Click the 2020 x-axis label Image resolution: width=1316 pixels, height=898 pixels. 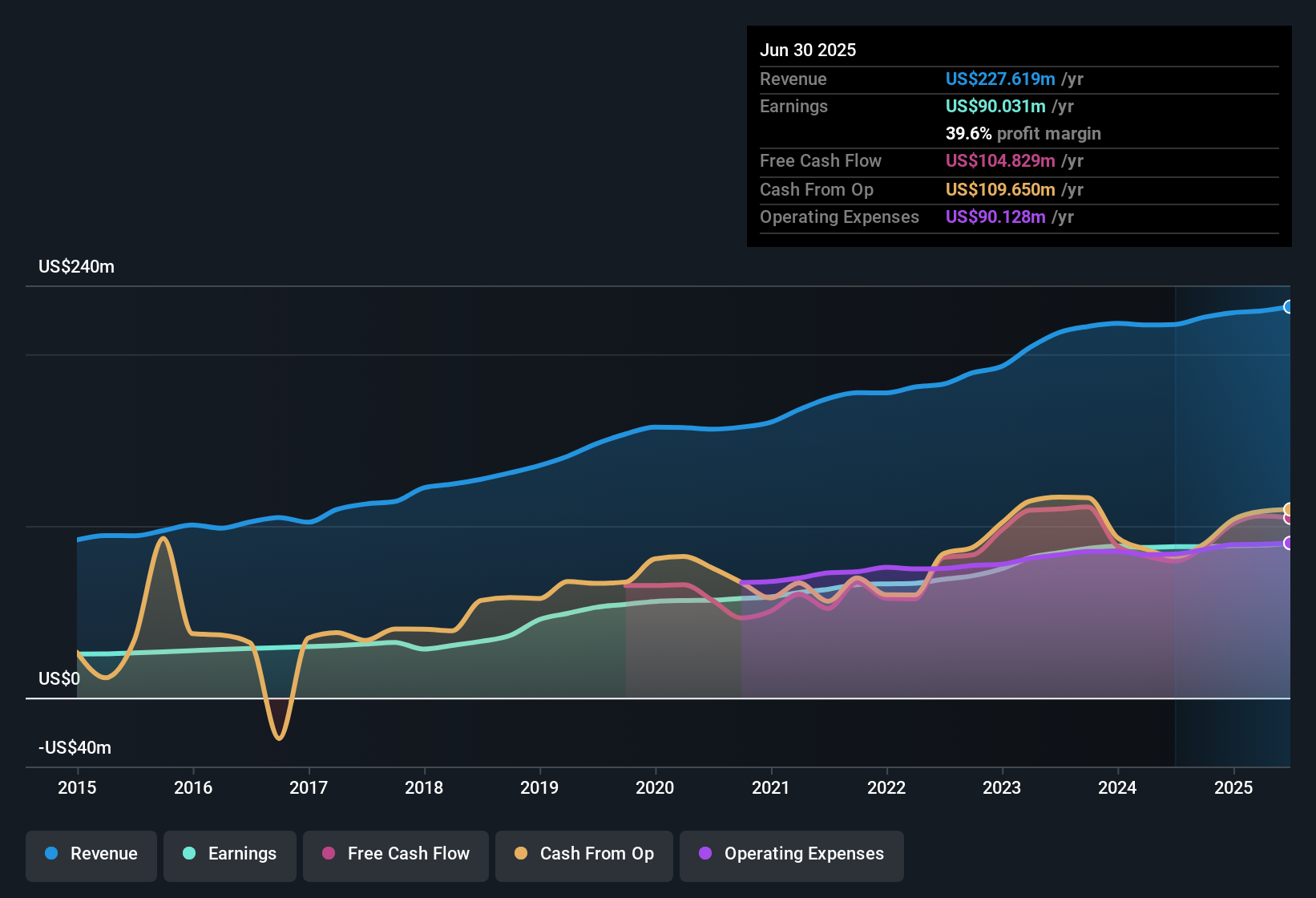click(x=655, y=787)
